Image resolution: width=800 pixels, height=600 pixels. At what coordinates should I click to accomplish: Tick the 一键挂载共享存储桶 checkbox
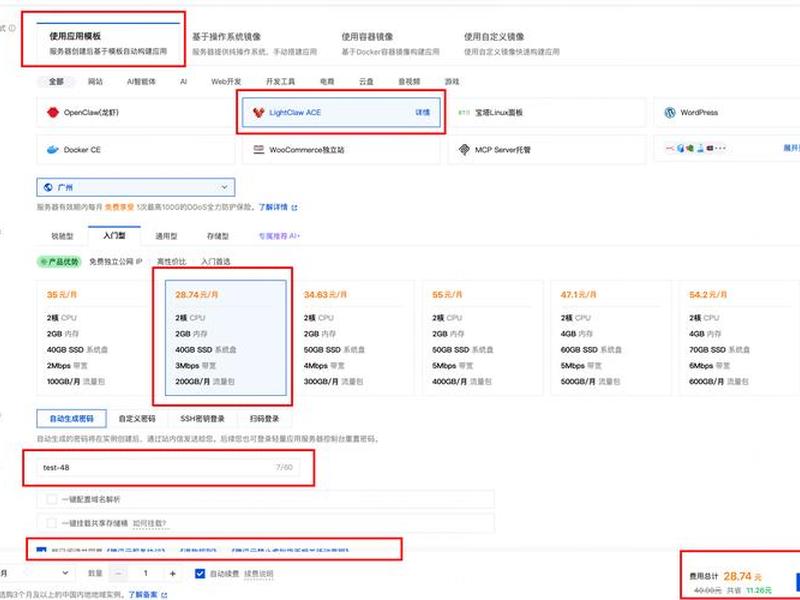click(x=52, y=523)
